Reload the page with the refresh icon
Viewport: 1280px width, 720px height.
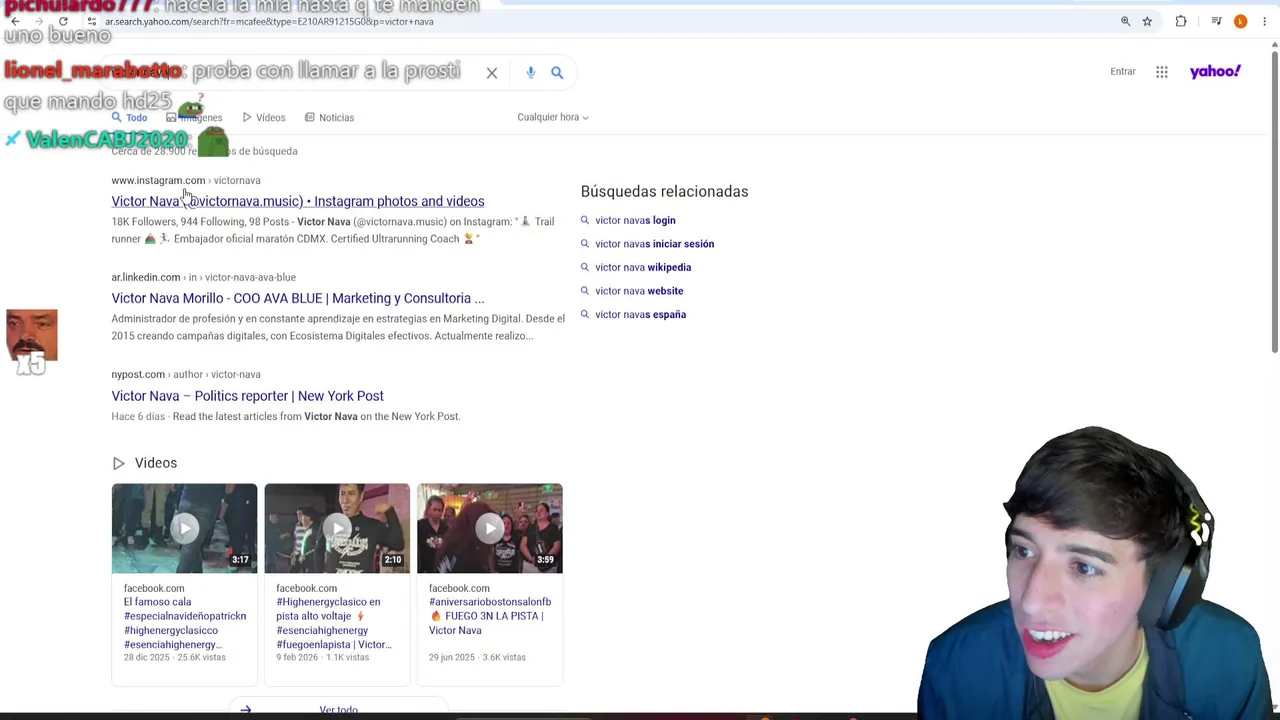63,21
